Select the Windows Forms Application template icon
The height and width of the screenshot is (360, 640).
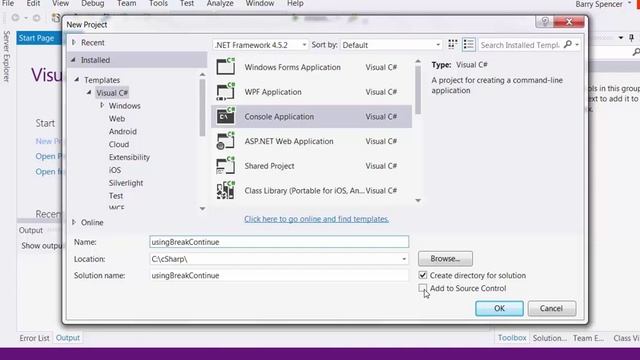point(226,67)
